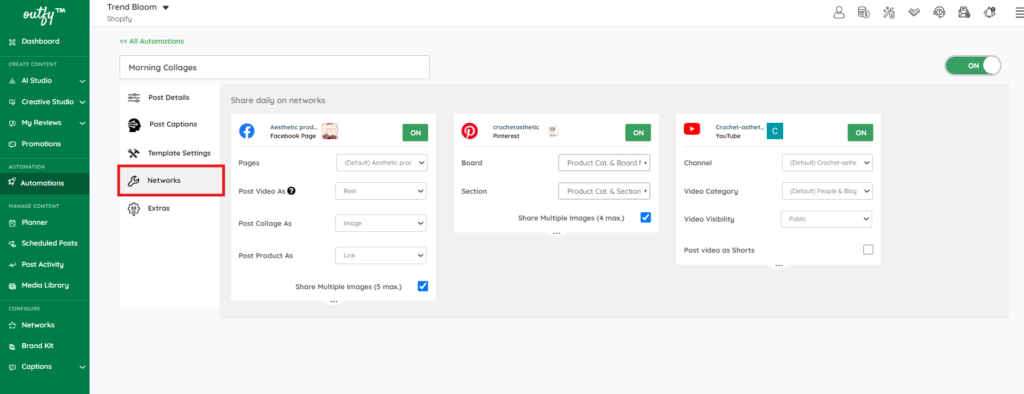Image resolution: width=1024 pixels, height=394 pixels.
Task: Open the user profile icon
Action: point(839,12)
